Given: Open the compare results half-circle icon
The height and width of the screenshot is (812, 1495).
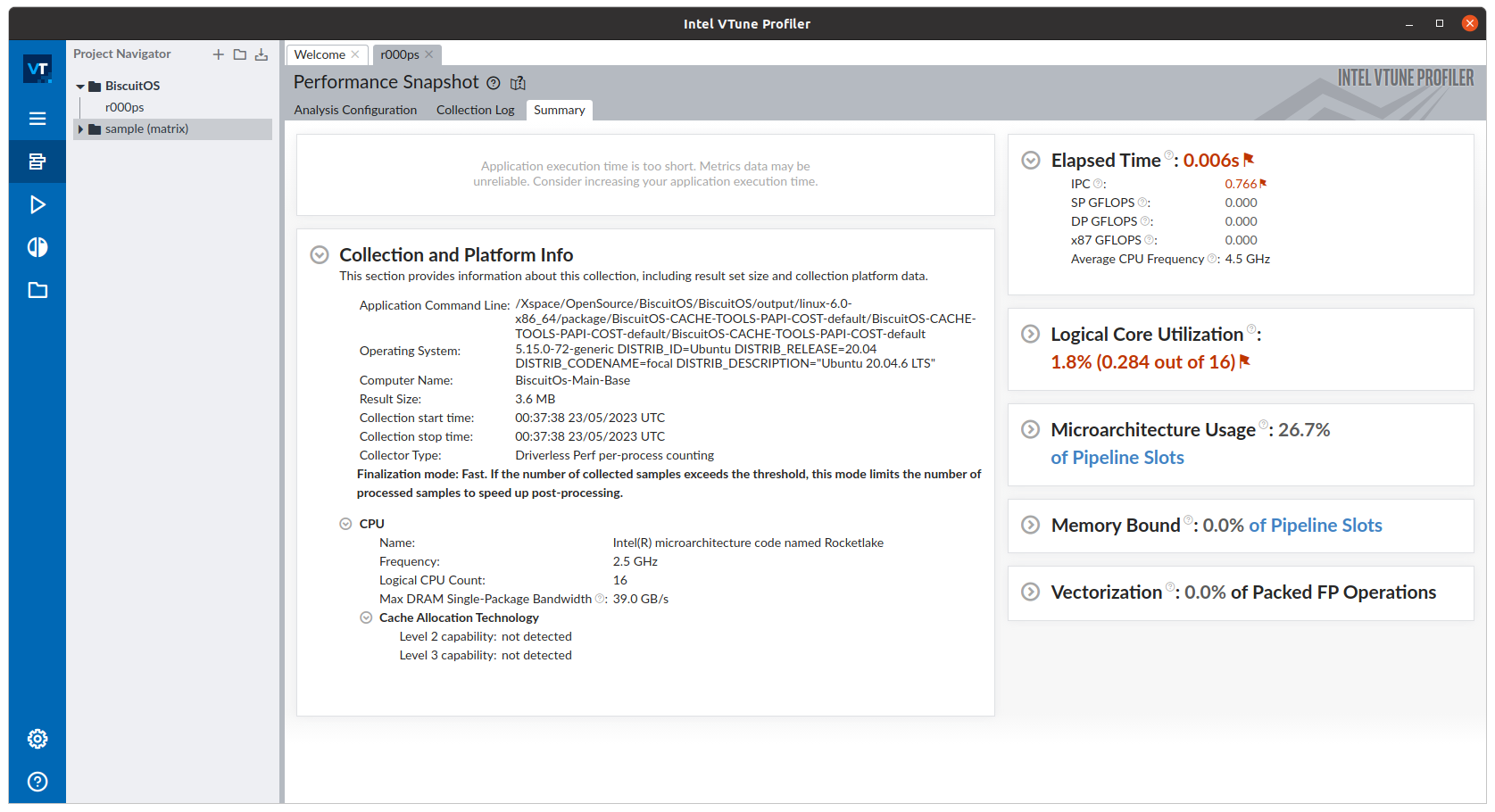Looking at the screenshot, I should pos(37,247).
